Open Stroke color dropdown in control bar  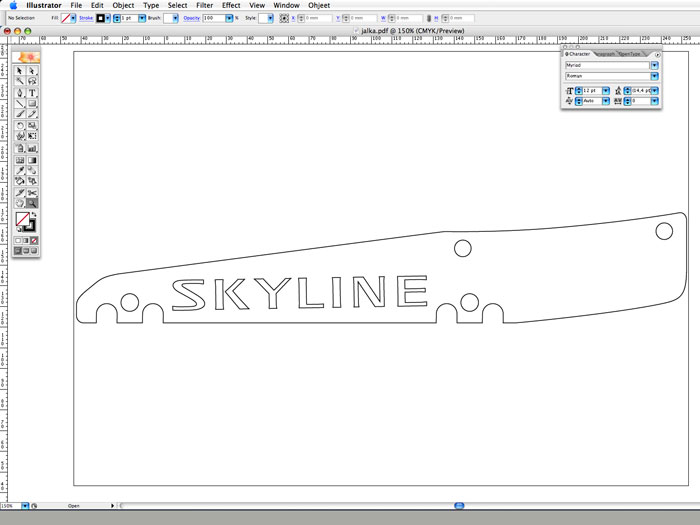tap(108, 18)
